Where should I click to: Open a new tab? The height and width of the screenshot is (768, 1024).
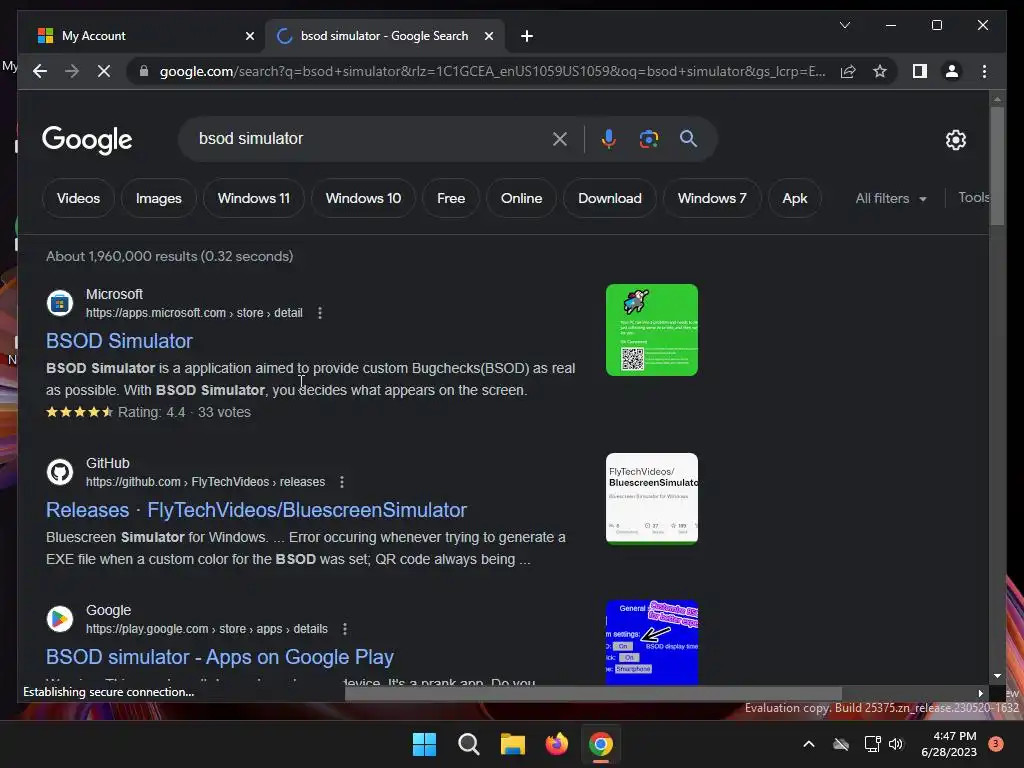point(527,36)
